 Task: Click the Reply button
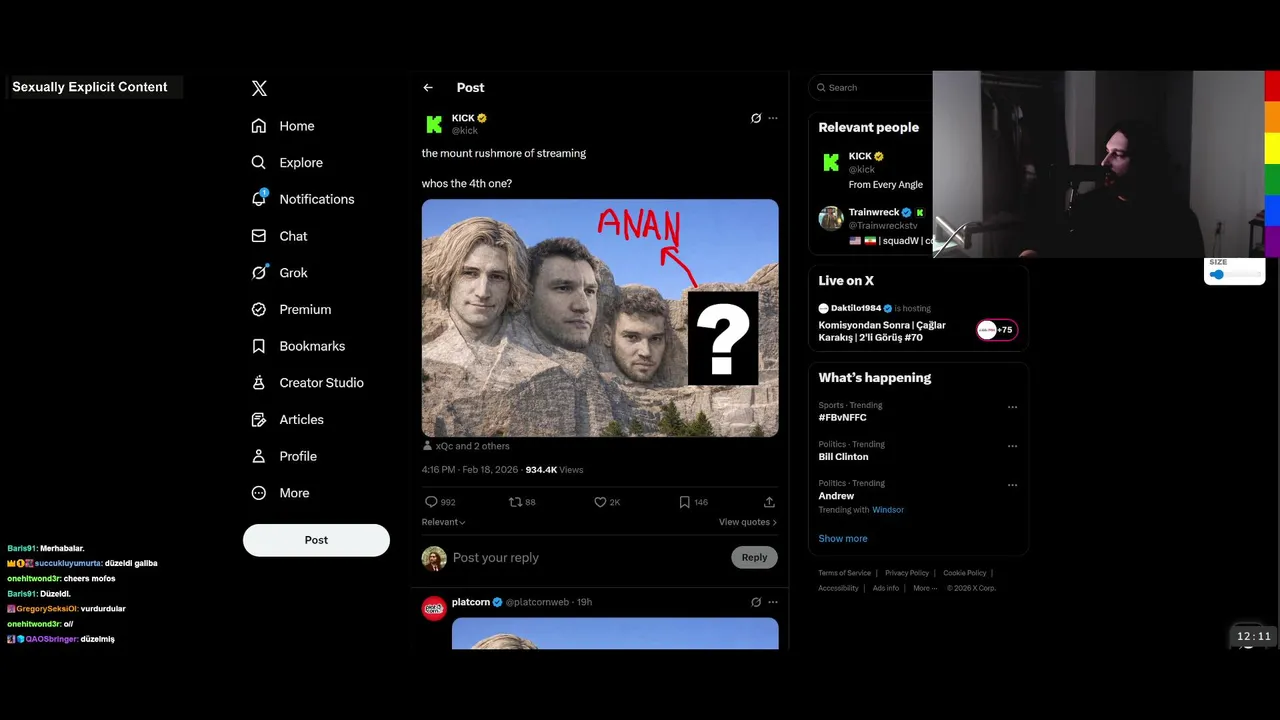754,558
